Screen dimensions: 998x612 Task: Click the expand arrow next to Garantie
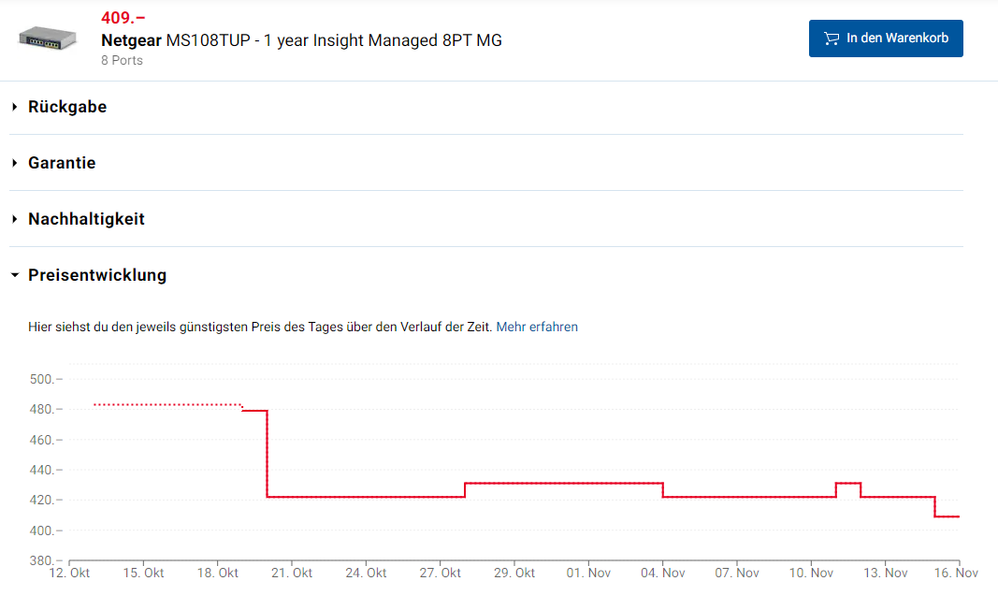point(12,163)
